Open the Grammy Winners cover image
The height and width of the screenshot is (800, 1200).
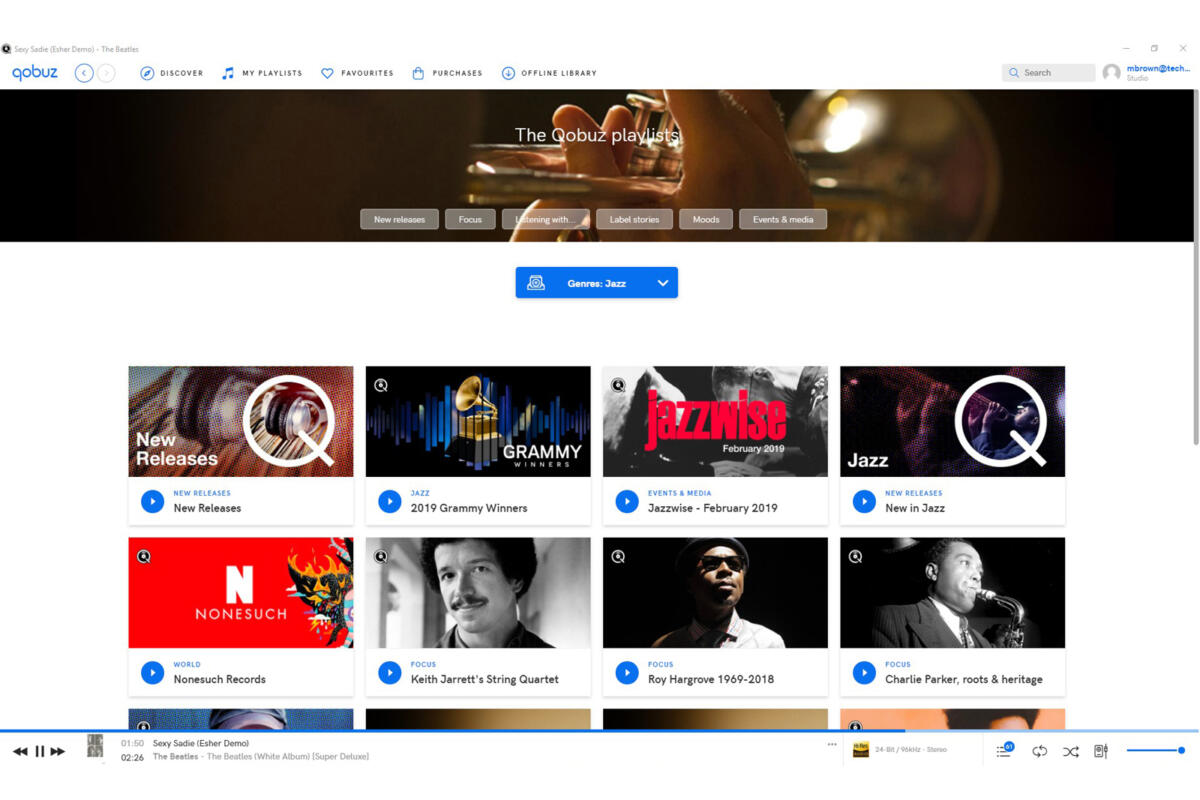pos(478,421)
